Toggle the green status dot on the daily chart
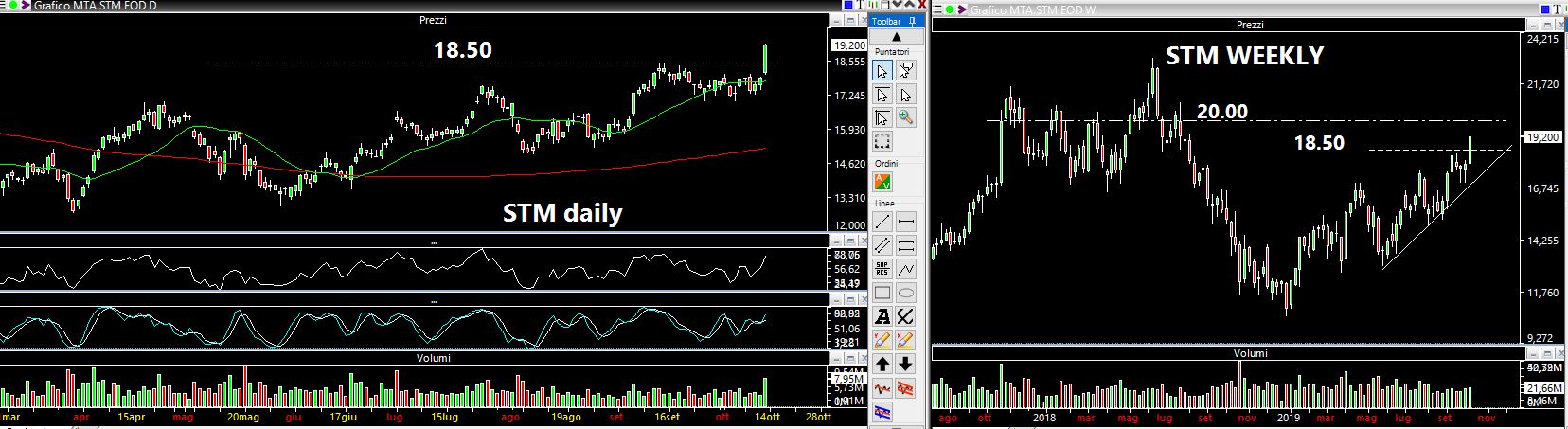 coord(14,6)
